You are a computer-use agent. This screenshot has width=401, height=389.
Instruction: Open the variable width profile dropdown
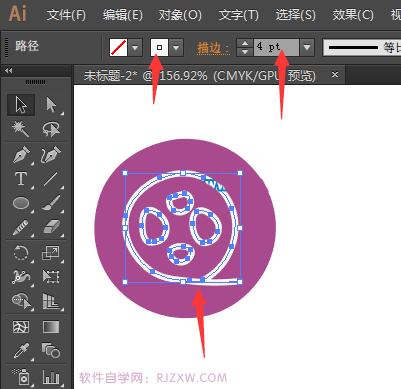[363, 47]
